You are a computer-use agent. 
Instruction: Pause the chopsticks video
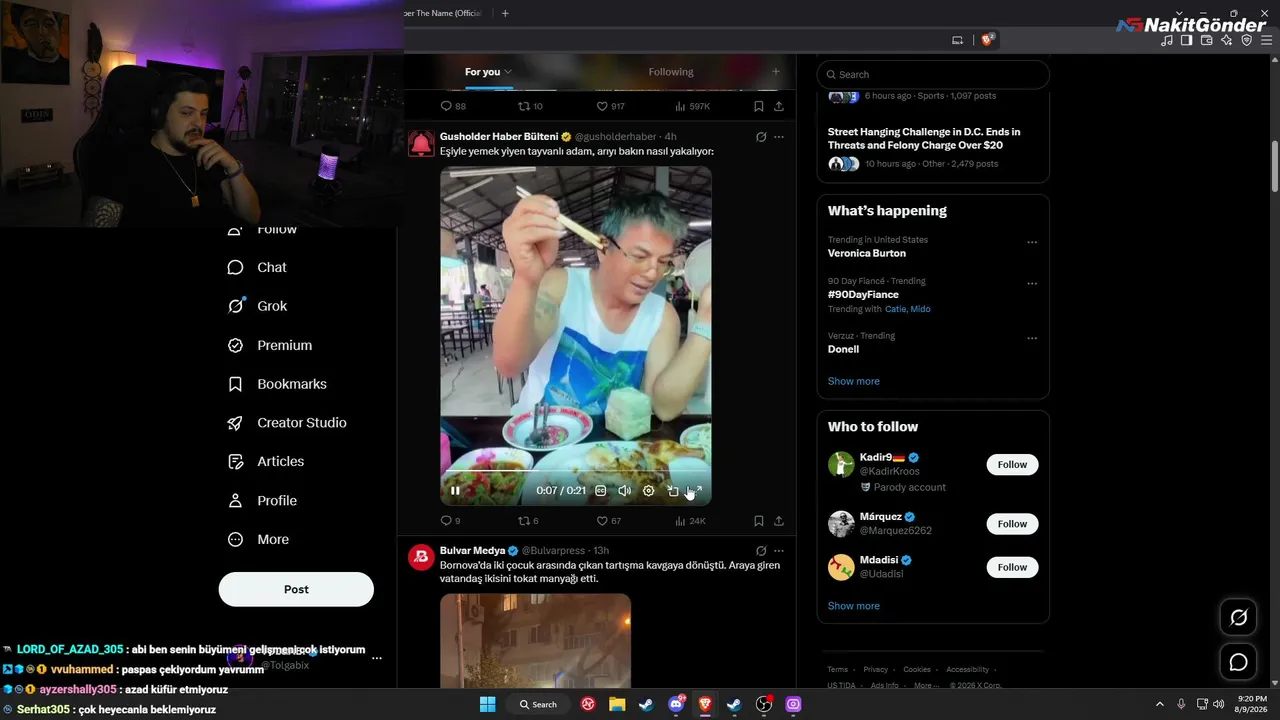point(455,491)
